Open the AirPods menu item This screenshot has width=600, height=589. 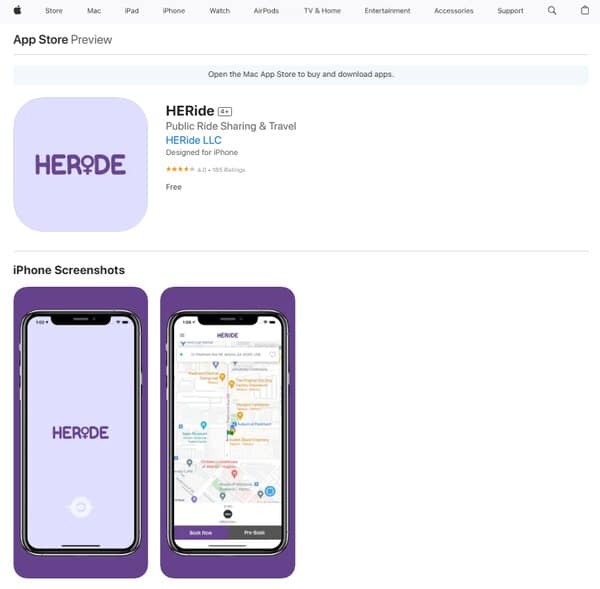pyautogui.click(x=266, y=11)
